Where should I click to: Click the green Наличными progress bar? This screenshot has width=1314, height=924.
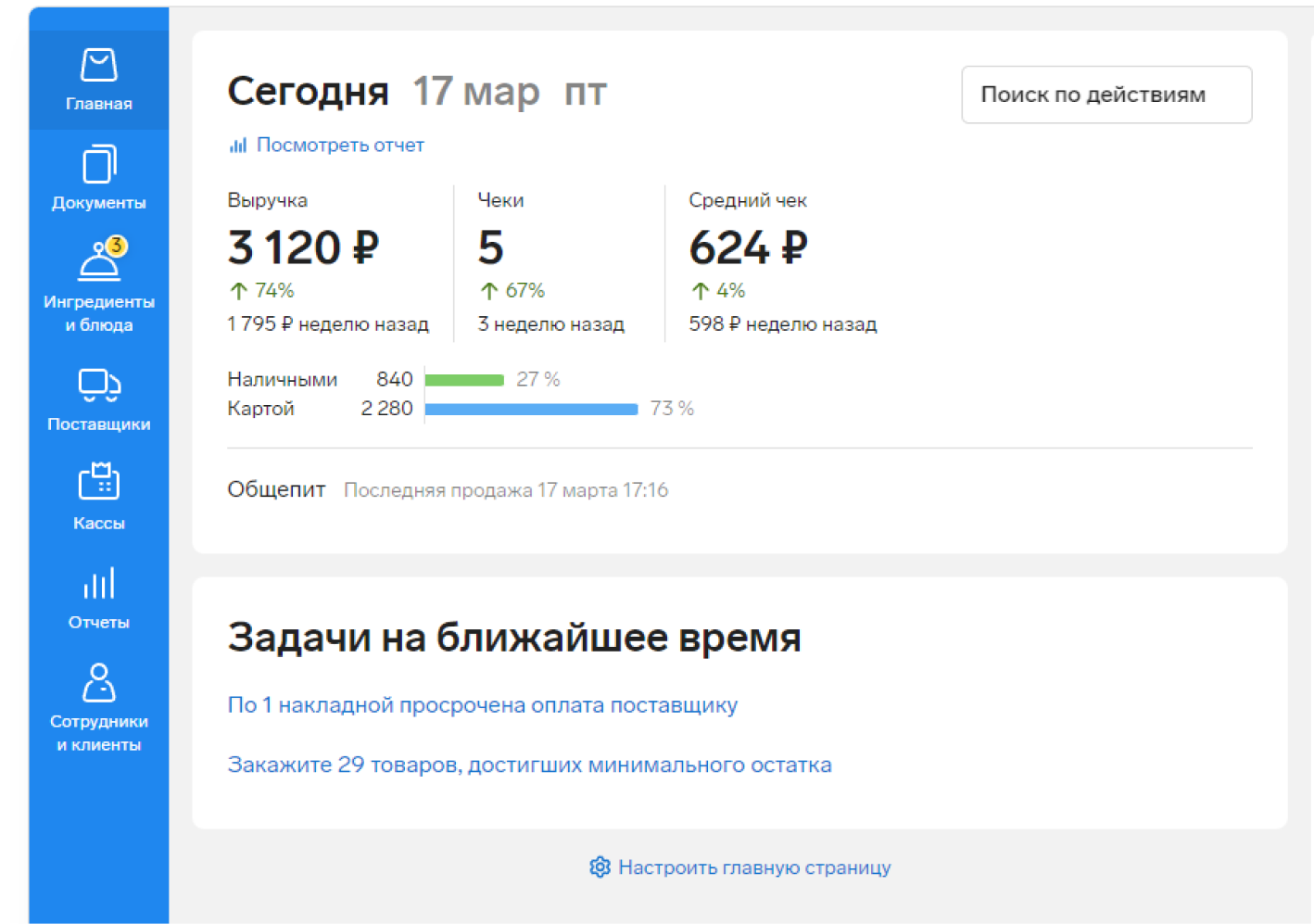tap(464, 380)
